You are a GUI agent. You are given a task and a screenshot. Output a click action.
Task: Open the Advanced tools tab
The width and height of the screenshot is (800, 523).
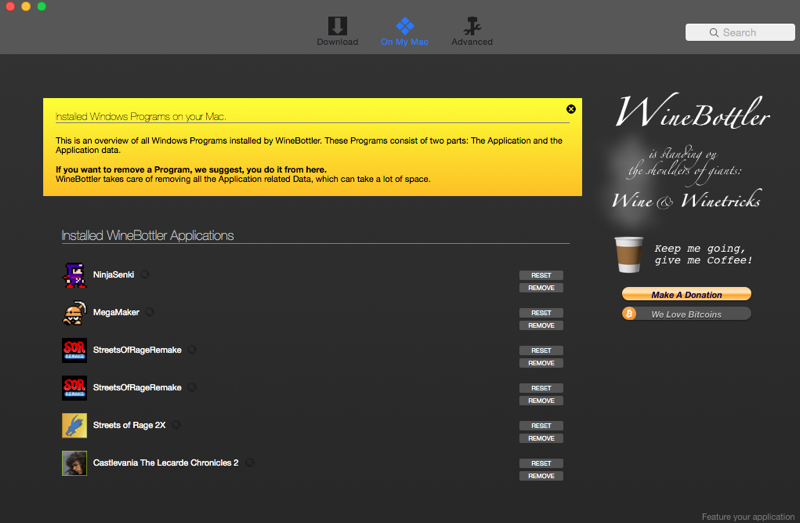[x=472, y=31]
